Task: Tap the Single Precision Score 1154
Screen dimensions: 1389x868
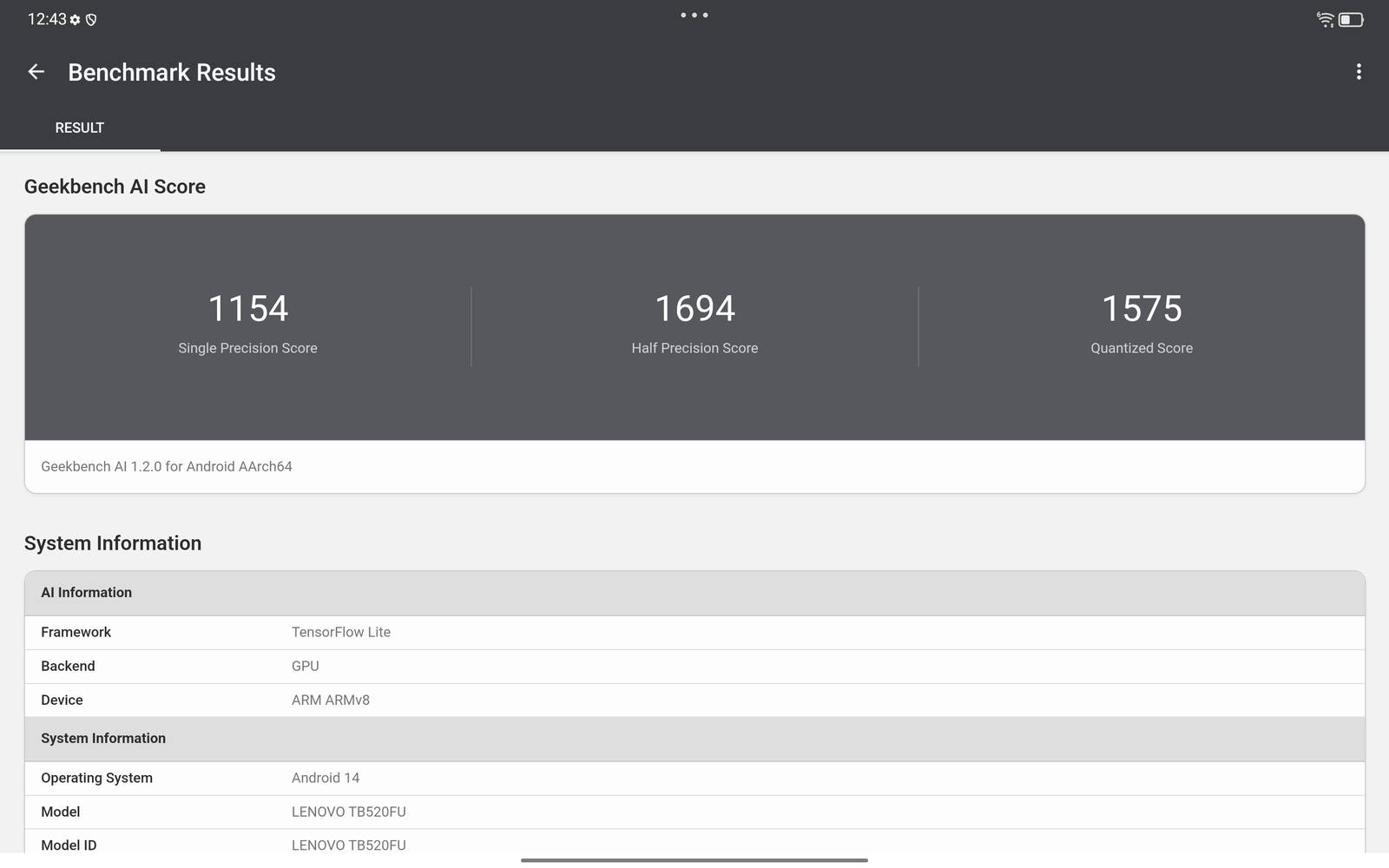Action: [x=248, y=309]
